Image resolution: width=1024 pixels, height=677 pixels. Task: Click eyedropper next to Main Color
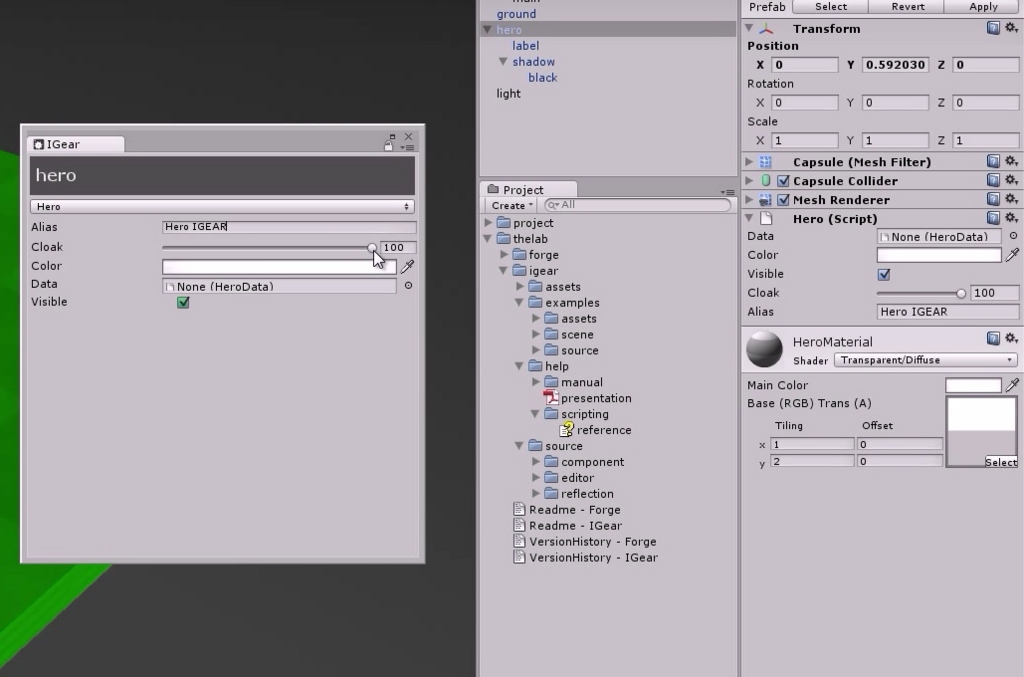pos(1012,385)
